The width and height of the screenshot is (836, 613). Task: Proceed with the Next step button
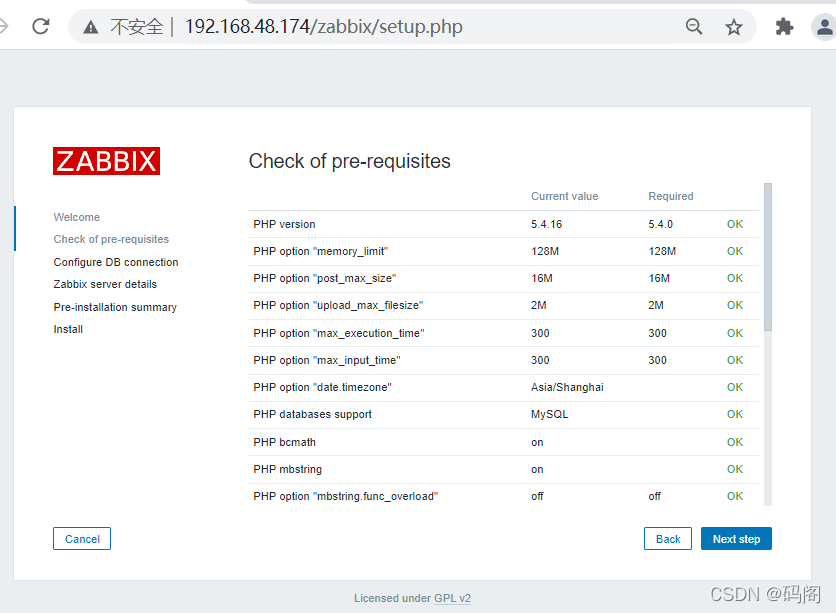pyautogui.click(x=736, y=538)
